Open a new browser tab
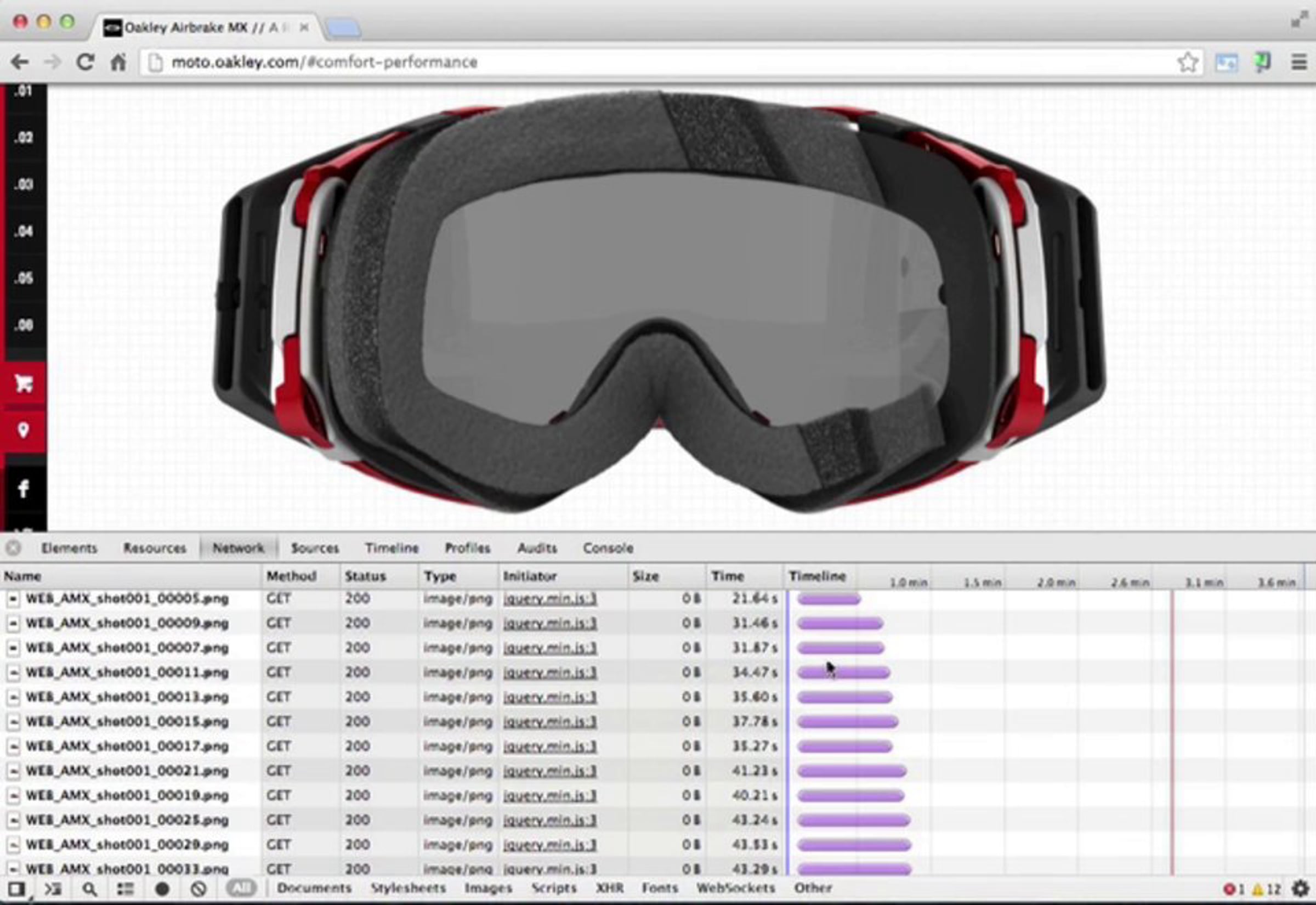This screenshot has width=1316, height=905. 343,28
